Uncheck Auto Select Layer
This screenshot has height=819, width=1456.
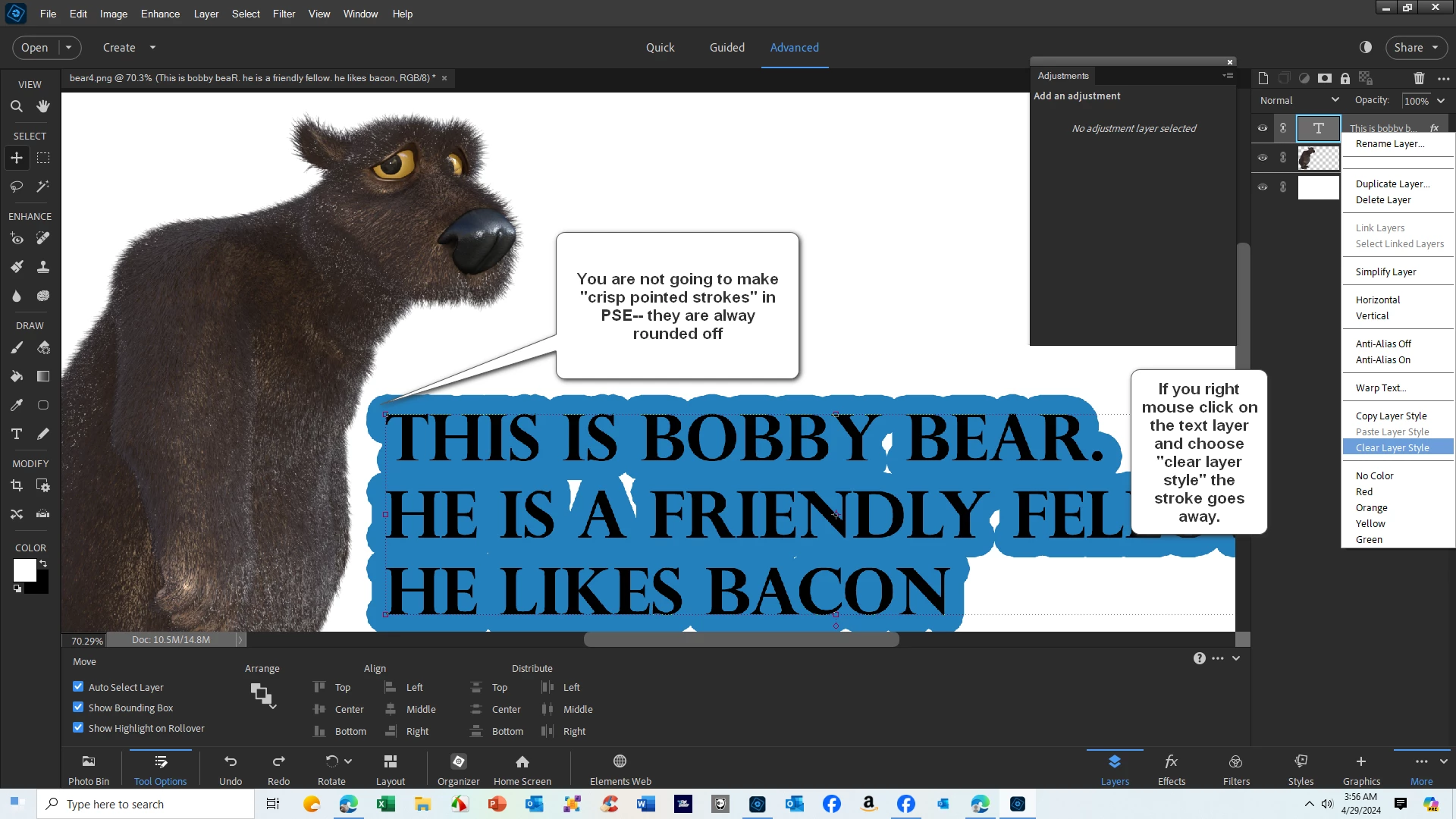pos(78,686)
